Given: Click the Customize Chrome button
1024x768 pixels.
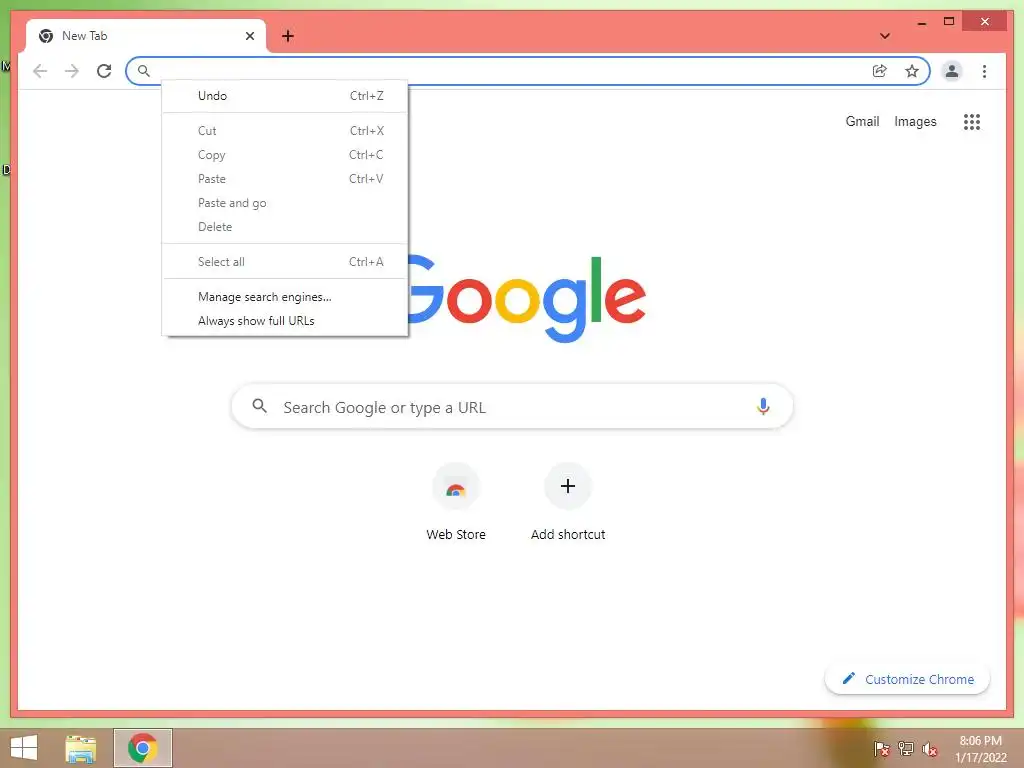Looking at the screenshot, I should point(907,679).
